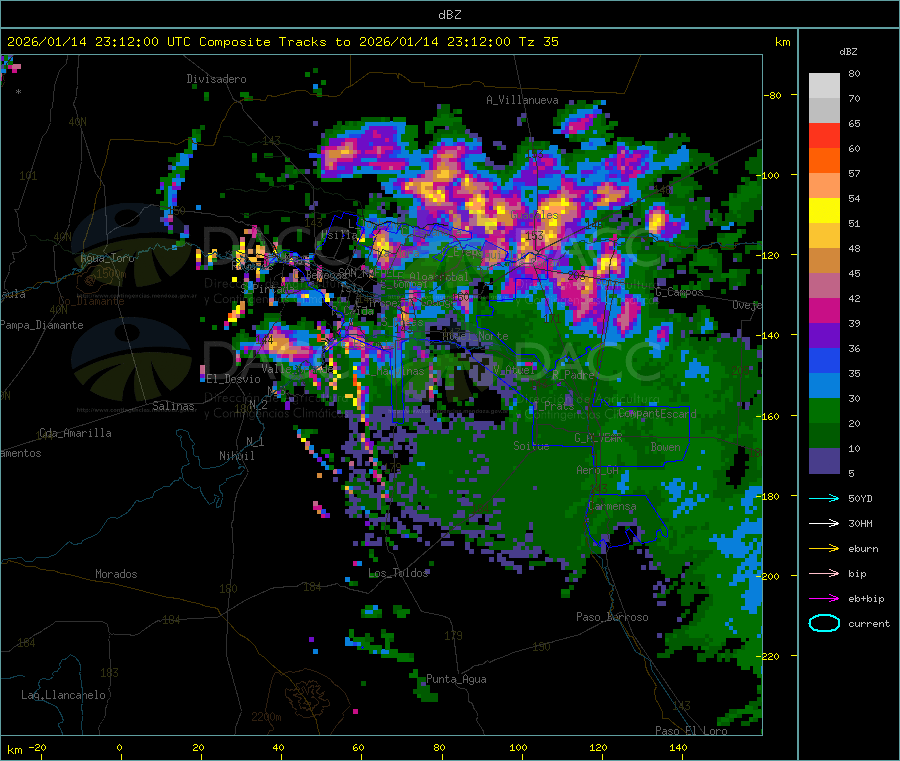Click the 0 km horizontal axis tick
The image size is (900, 761).
119,748
